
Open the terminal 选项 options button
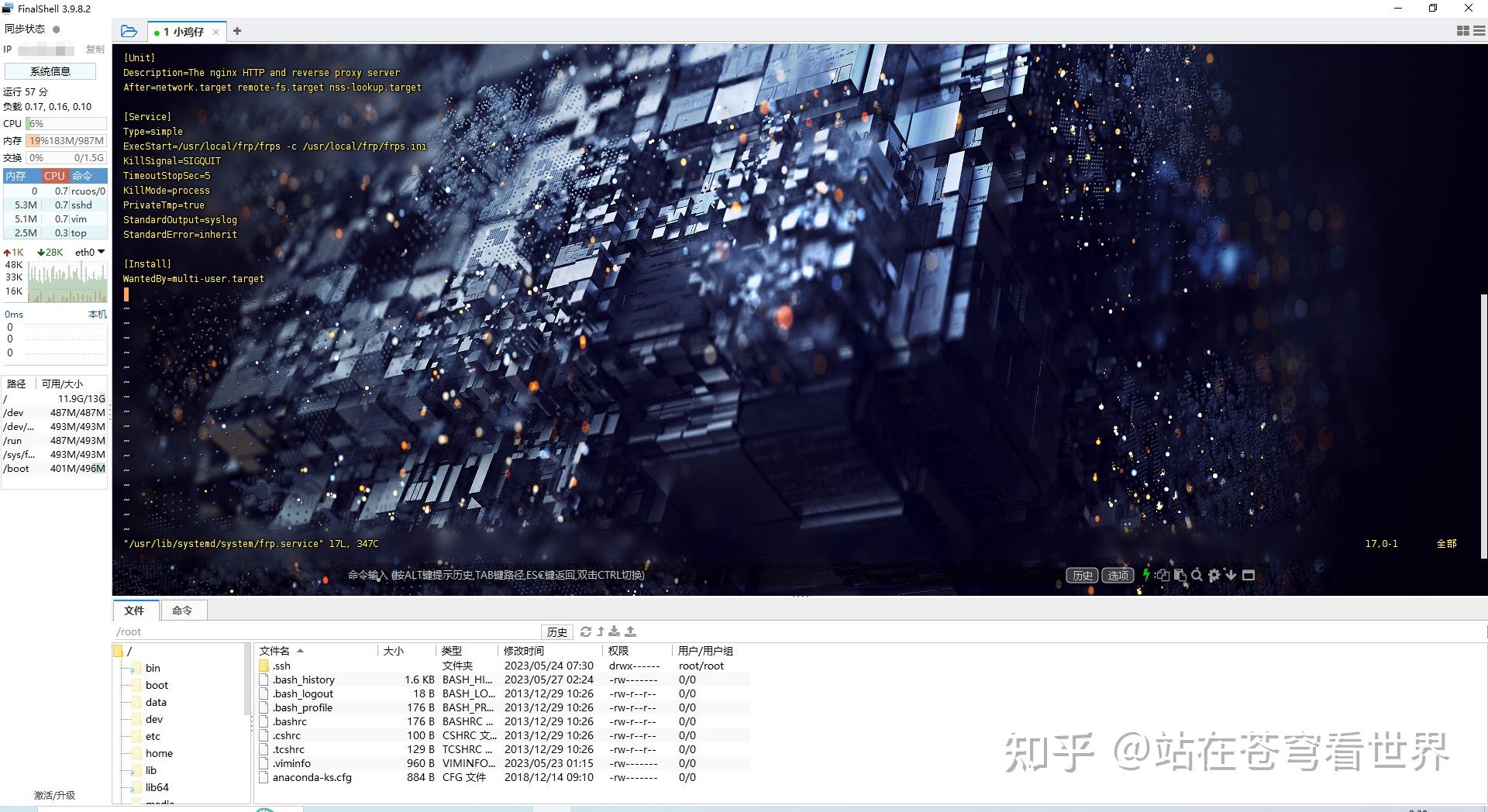point(1118,575)
